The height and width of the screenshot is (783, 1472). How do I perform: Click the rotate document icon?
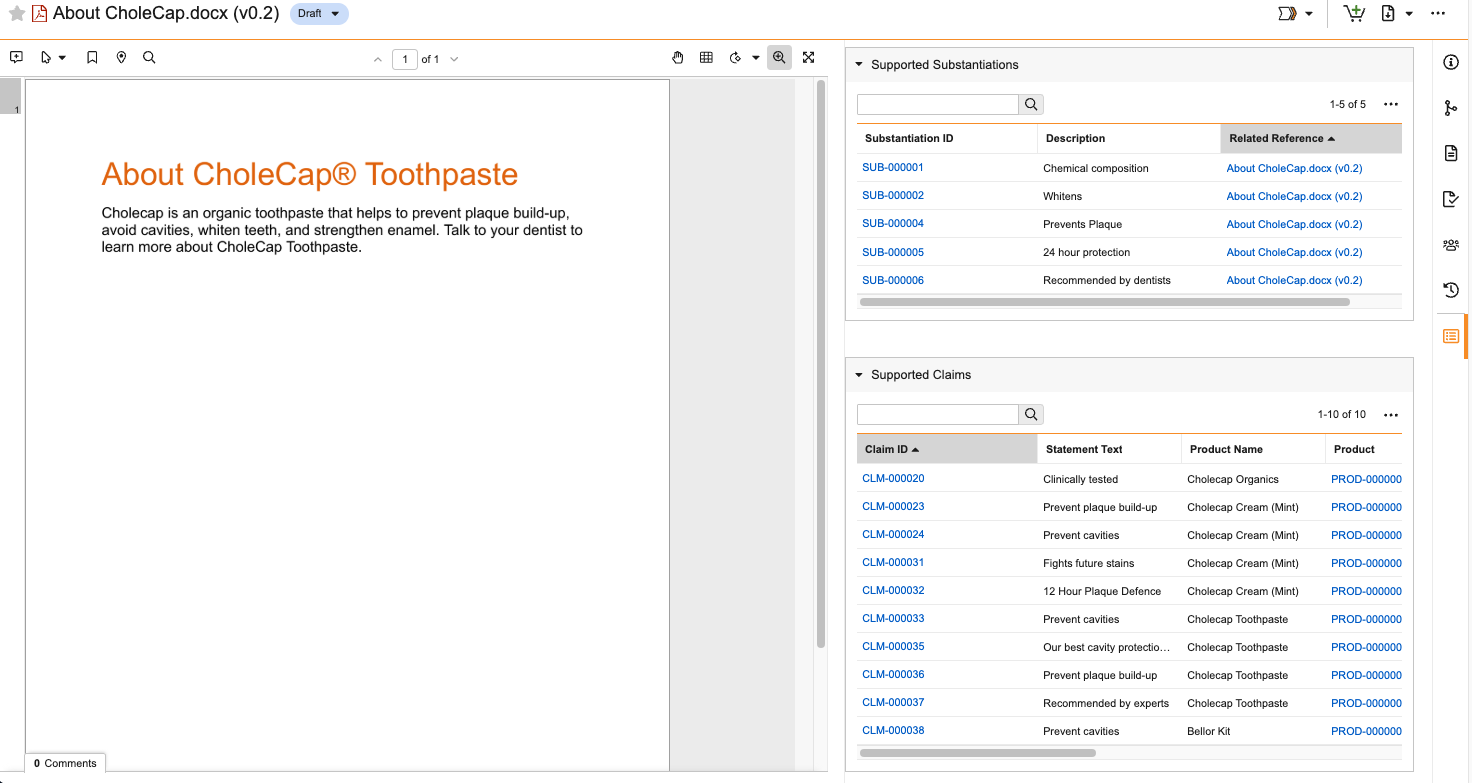pos(736,58)
